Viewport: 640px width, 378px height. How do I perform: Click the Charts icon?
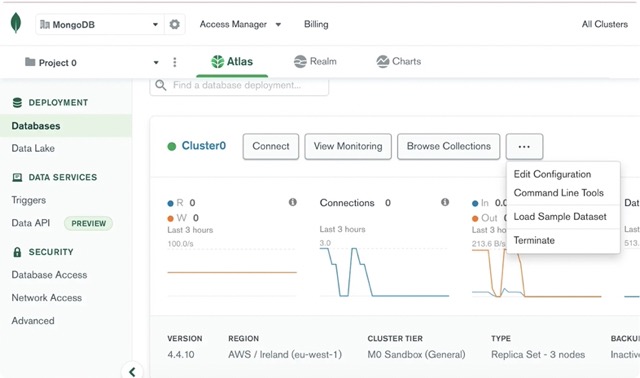tap(382, 62)
